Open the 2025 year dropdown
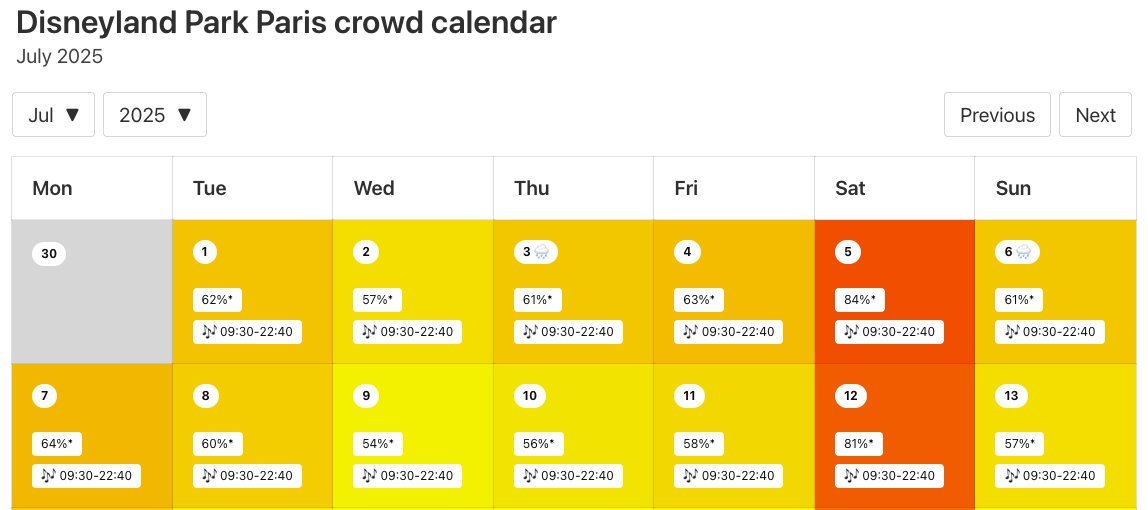This screenshot has width=1148, height=510. (x=155, y=115)
